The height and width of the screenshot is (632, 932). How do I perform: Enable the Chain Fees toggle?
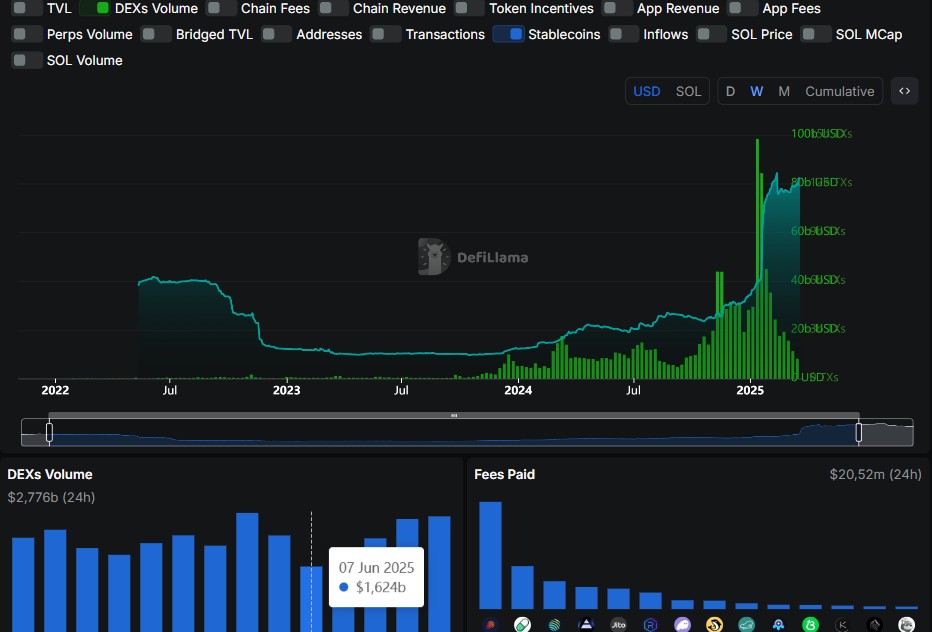tap(221, 8)
